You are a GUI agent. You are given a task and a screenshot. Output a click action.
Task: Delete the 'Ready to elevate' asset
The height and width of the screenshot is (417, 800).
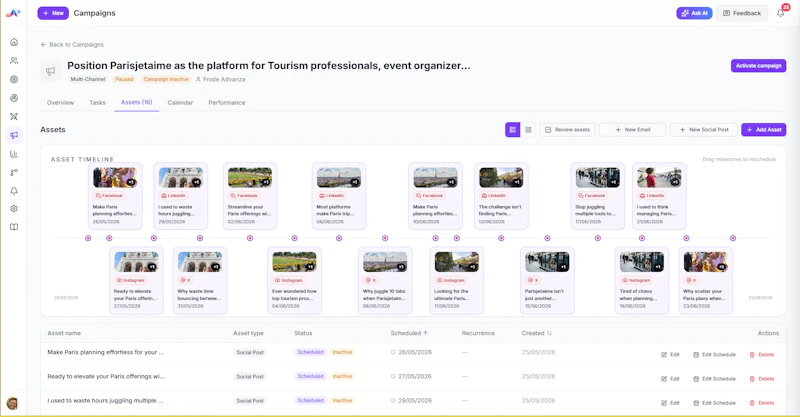pos(762,379)
